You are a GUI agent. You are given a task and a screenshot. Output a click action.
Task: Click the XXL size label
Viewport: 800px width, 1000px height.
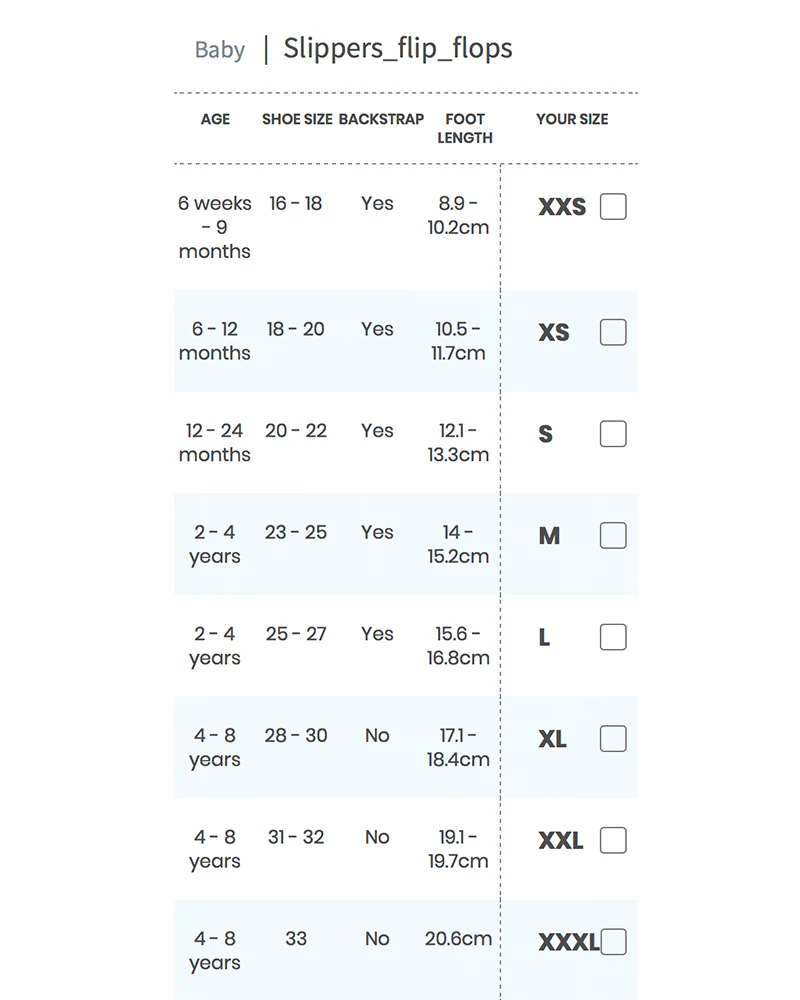561,841
